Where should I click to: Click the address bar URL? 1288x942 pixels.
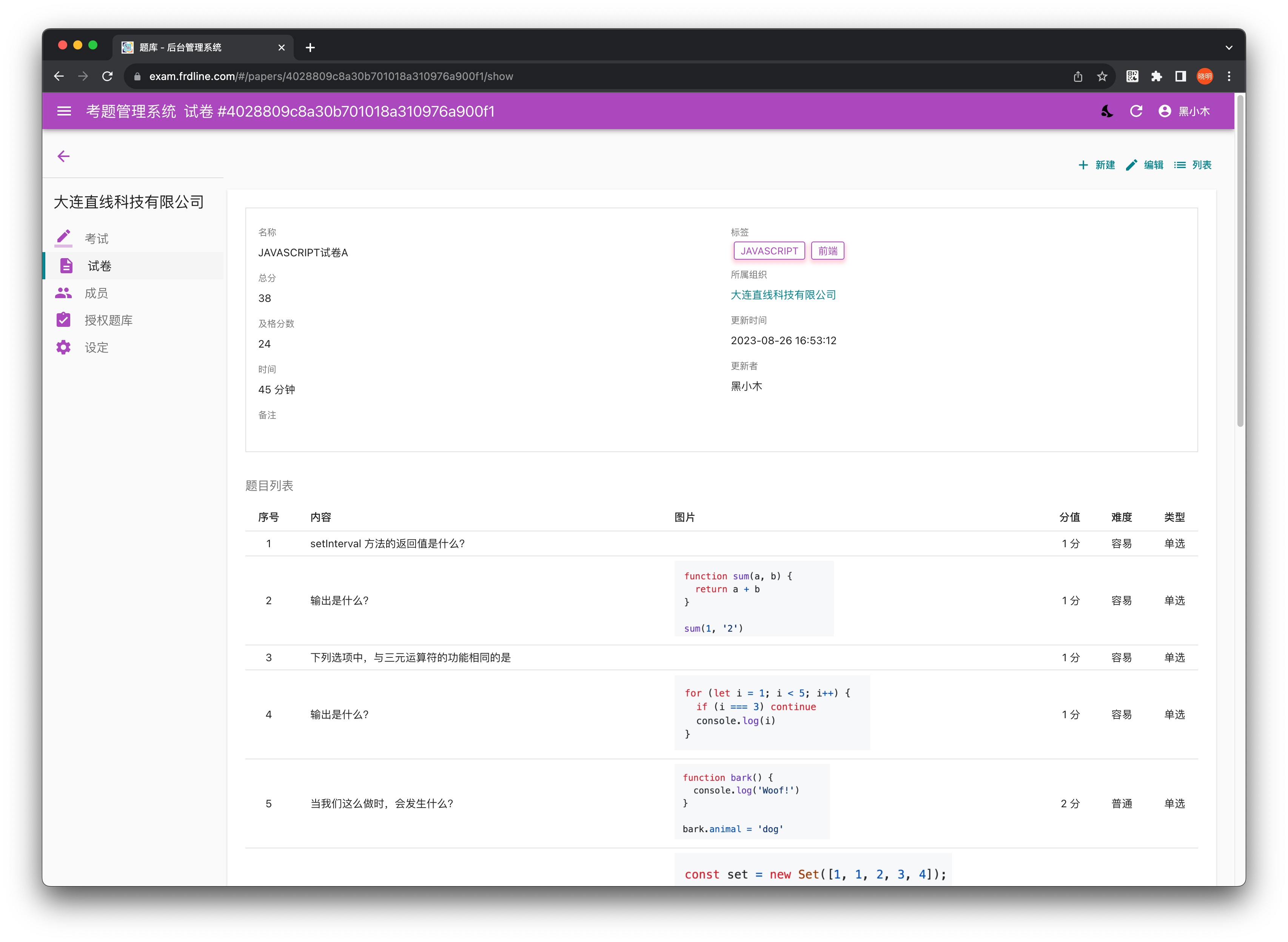[x=331, y=76]
